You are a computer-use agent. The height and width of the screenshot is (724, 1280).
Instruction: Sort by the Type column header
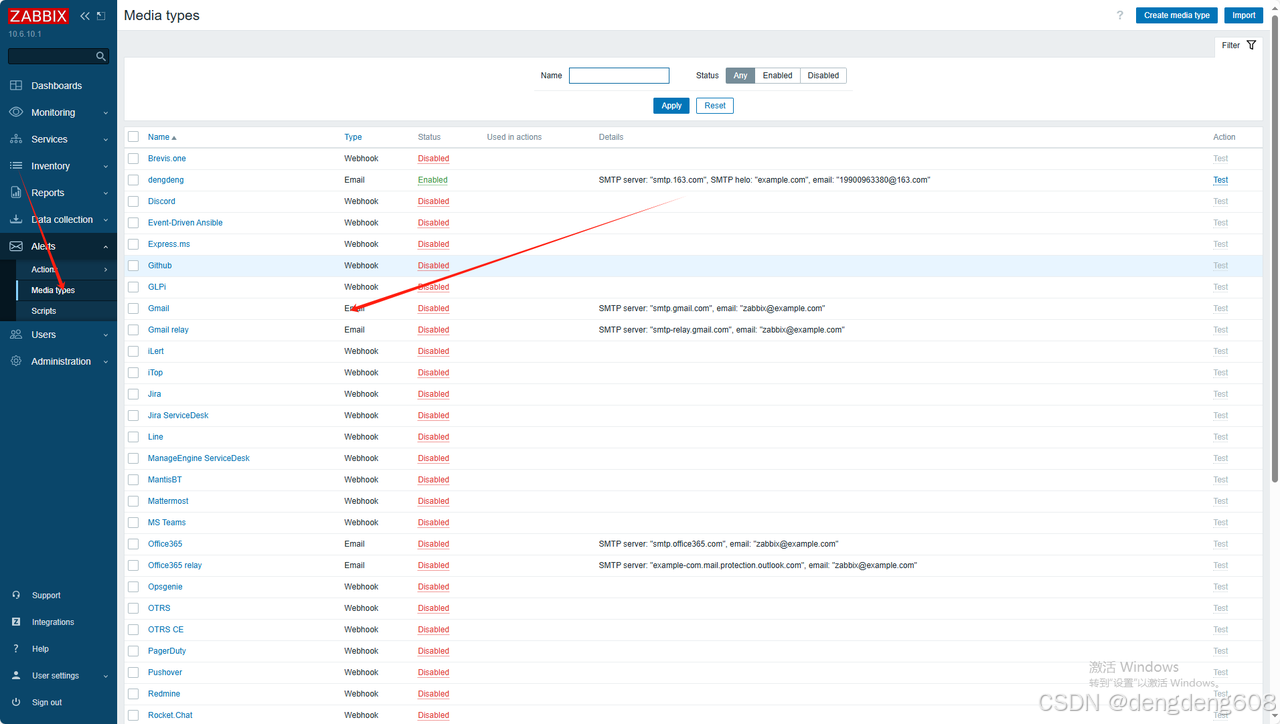[353, 137]
